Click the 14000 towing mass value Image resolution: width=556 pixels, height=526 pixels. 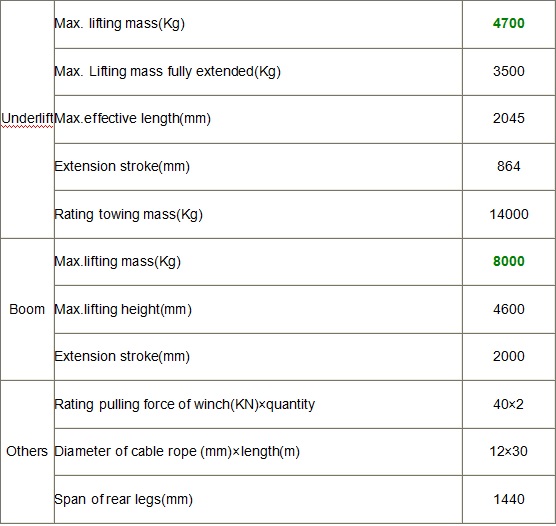tap(509, 214)
